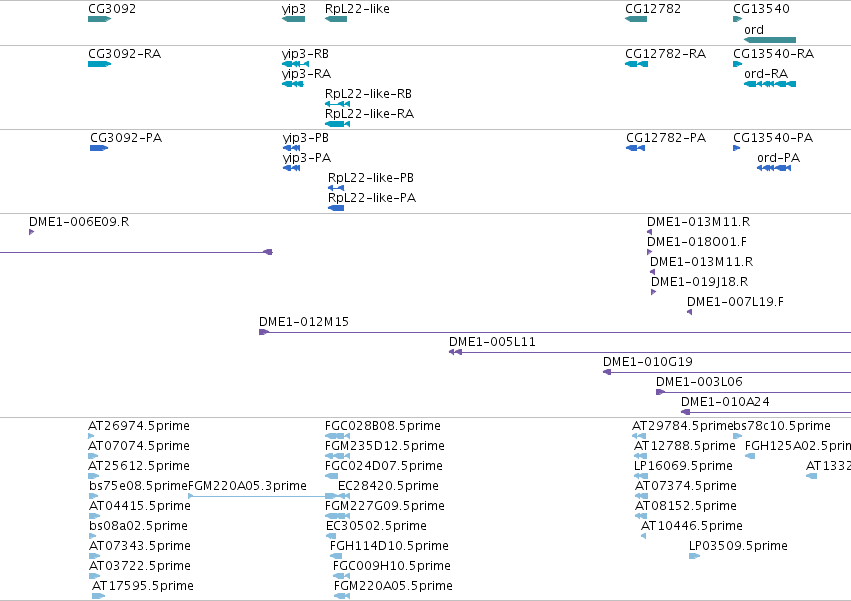Viewport: 851px width, 601px height.
Task: Click the DME1-010A24 label
Action: coord(725,402)
